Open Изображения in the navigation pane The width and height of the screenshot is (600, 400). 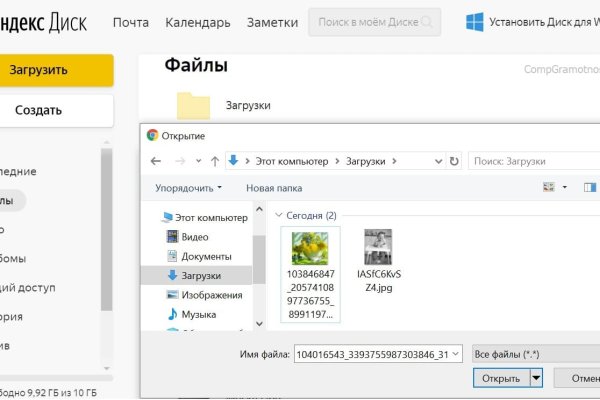click(211, 295)
